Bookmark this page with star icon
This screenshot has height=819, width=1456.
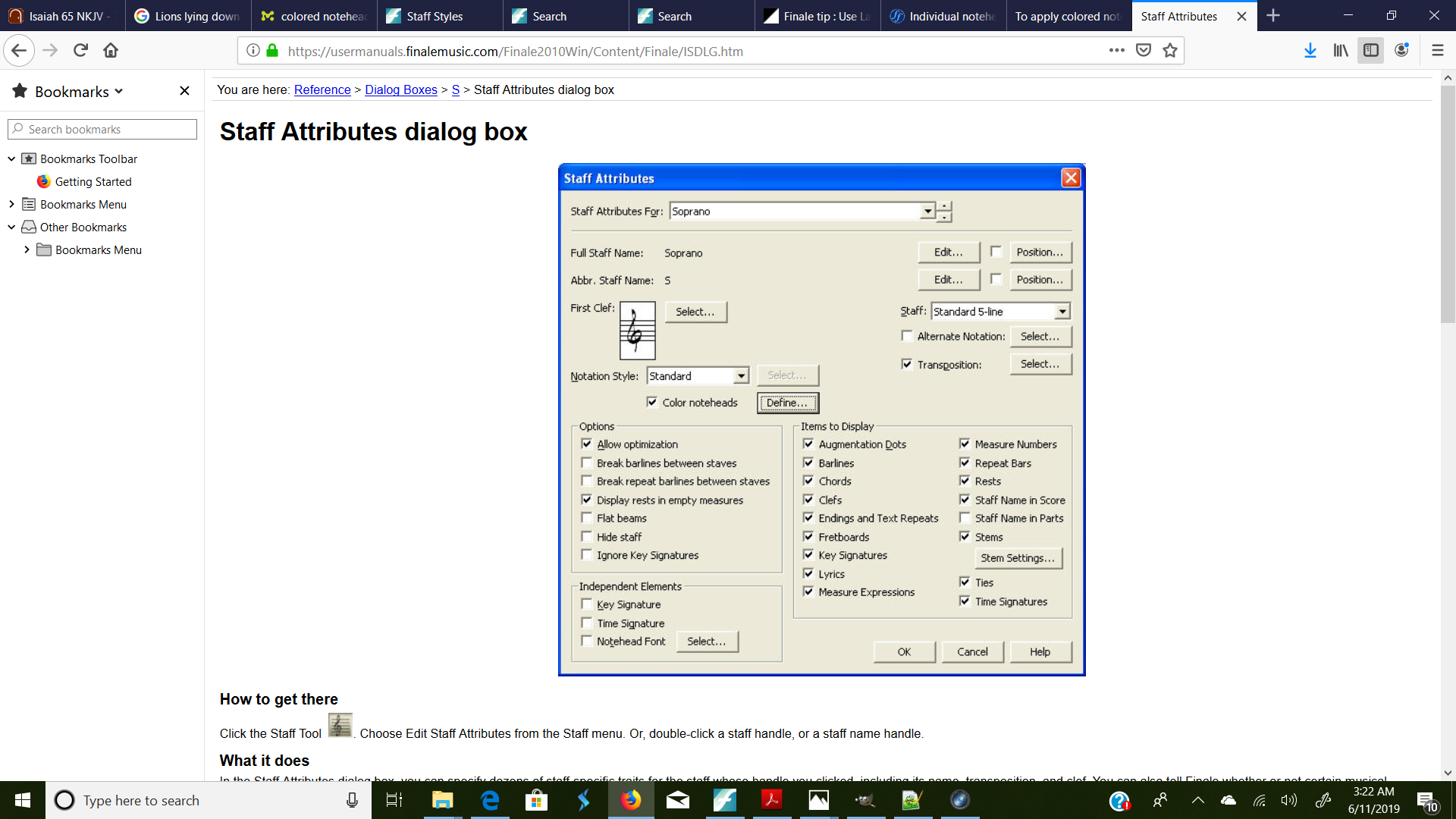1170,51
